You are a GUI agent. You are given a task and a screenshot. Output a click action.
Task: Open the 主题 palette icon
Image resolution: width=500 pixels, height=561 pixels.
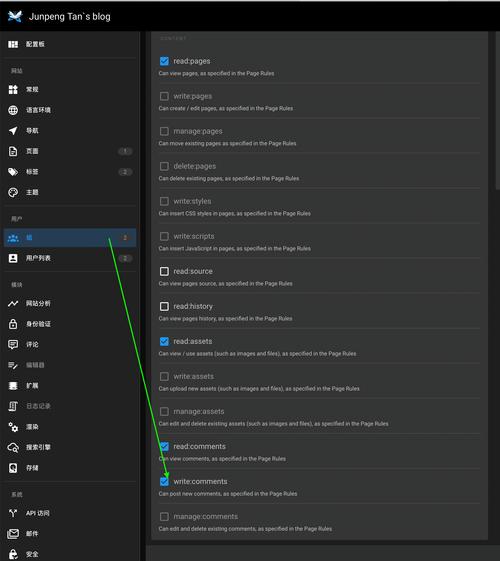tap(13, 192)
